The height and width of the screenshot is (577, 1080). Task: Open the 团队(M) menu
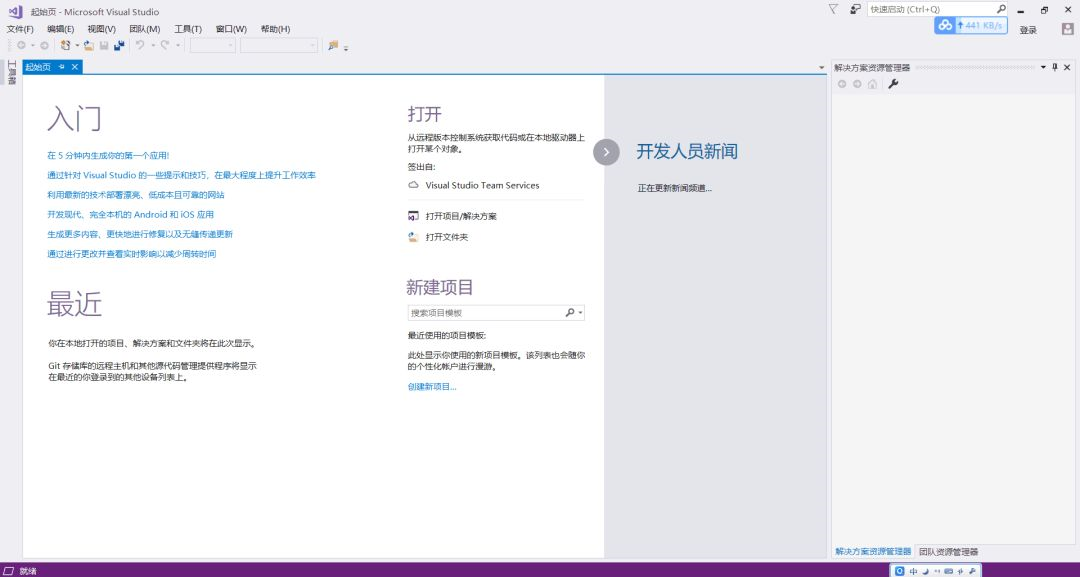tap(145, 29)
